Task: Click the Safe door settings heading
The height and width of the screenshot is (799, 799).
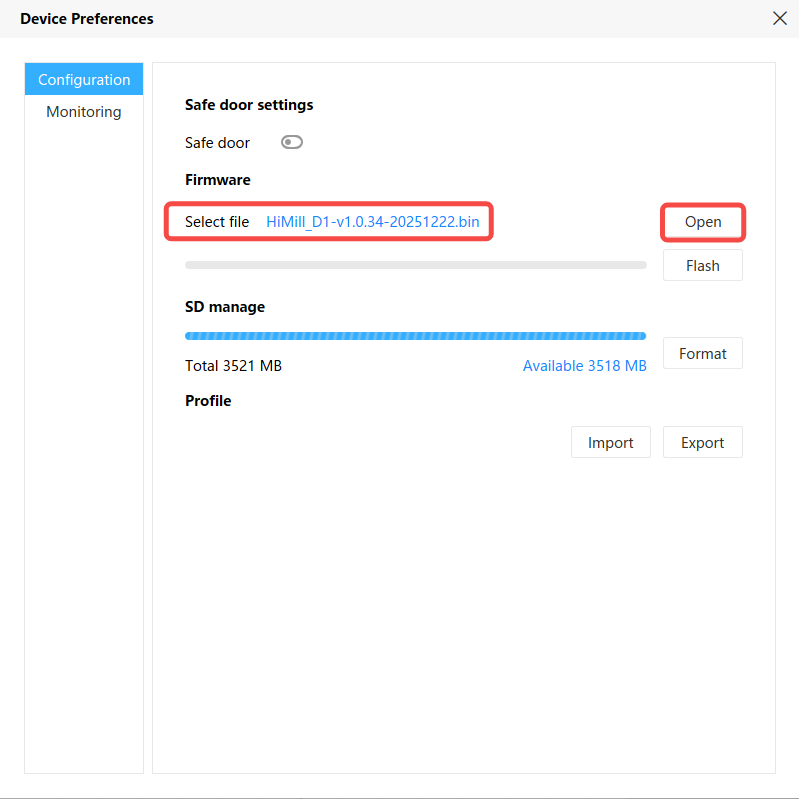Action: tap(249, 105)
